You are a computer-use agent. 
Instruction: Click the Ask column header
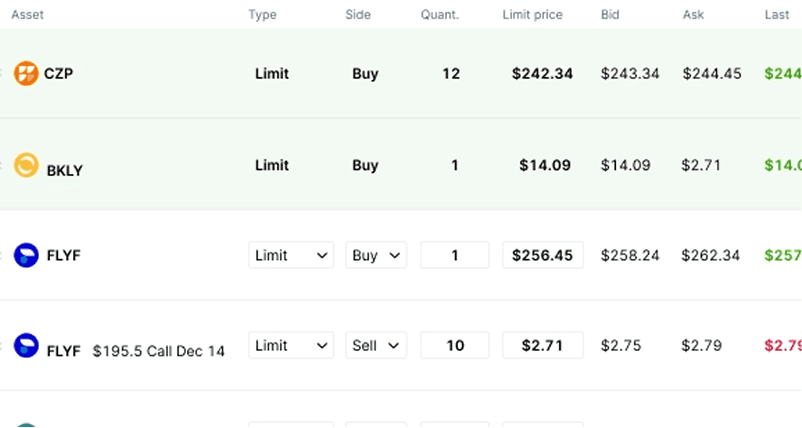tap(693, 15)
